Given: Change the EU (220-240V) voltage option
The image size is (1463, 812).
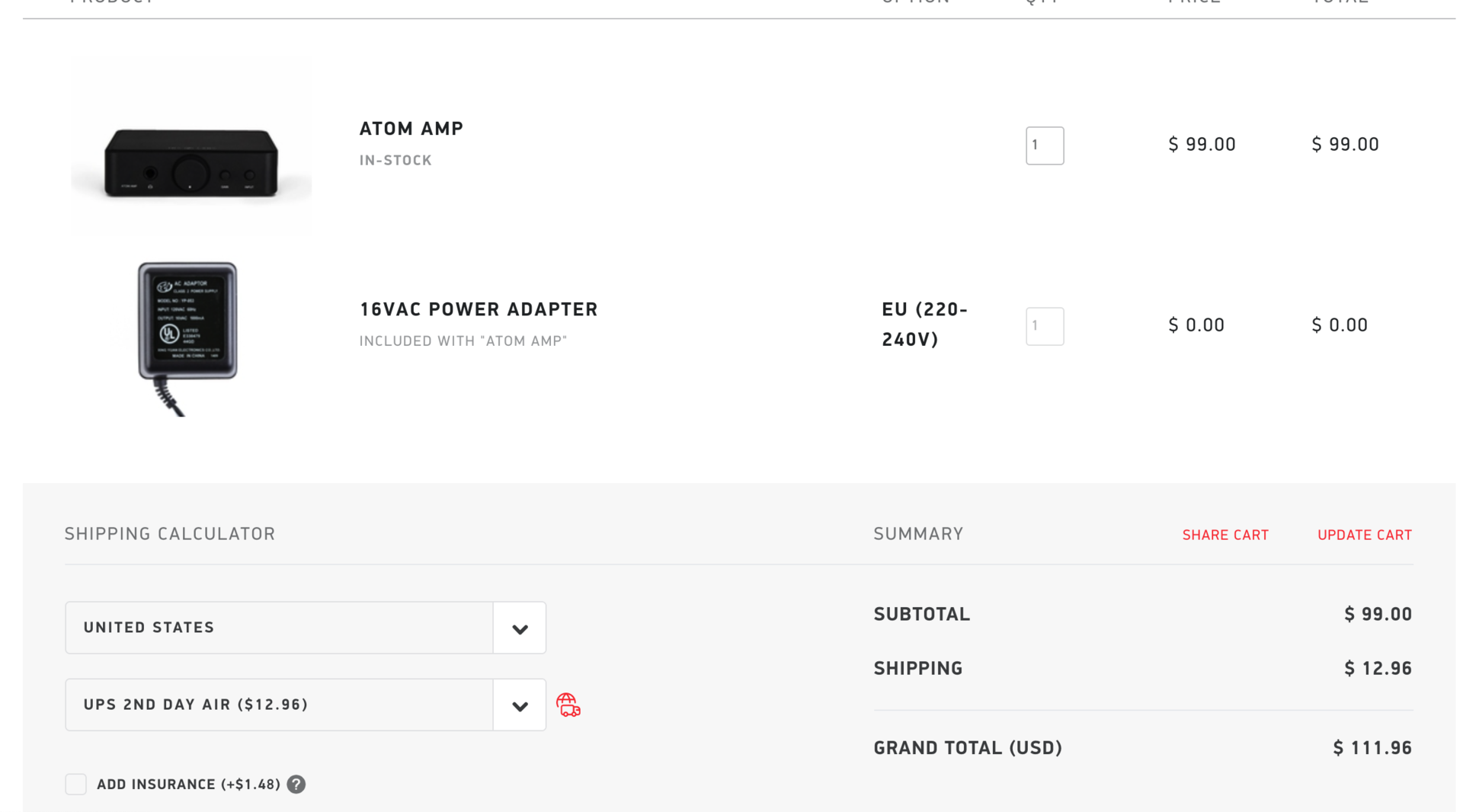Looking at the screenshot, I should point(924,324).
